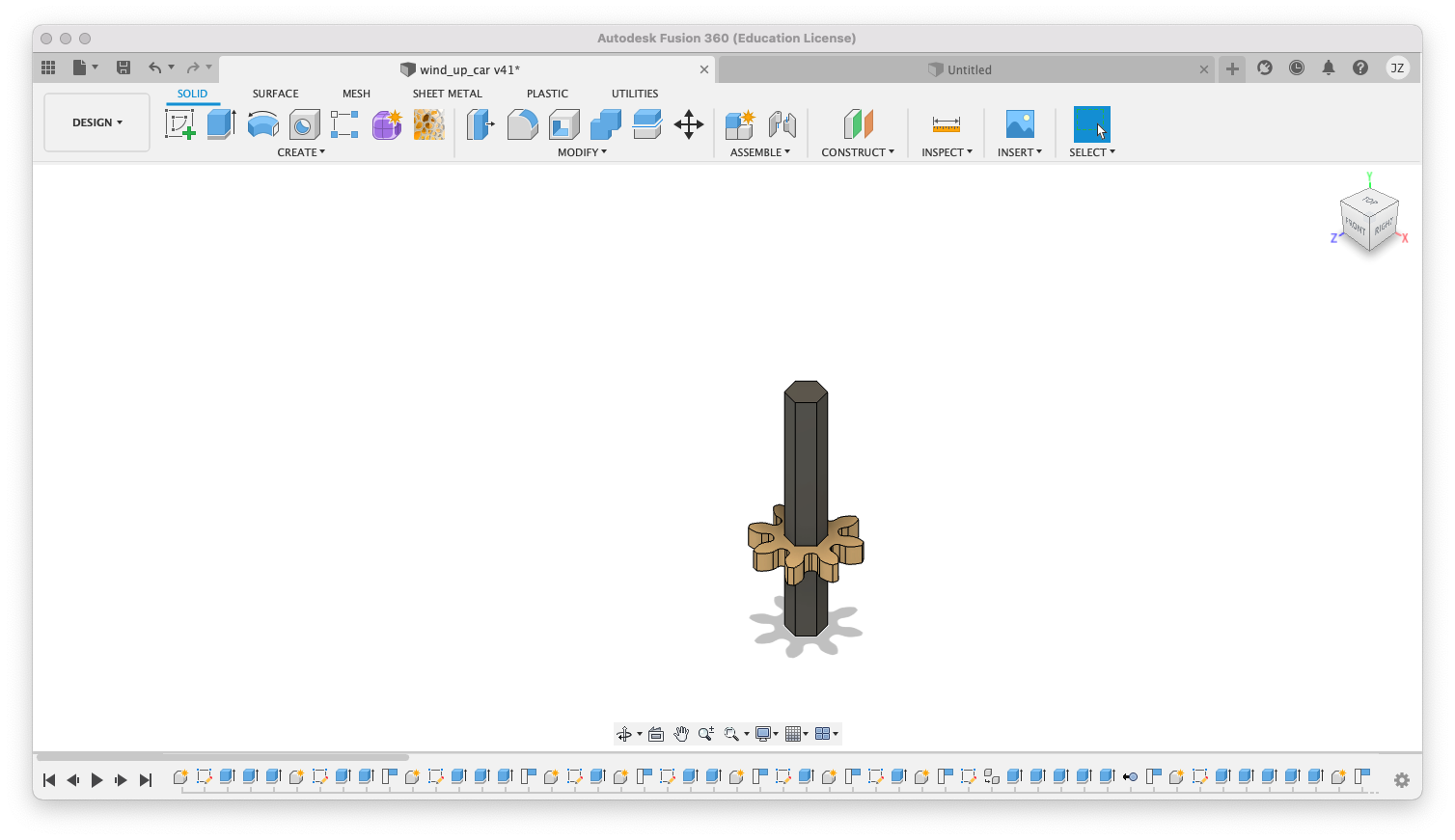Open the Data Panel grid icon

(x=48, y=68)
